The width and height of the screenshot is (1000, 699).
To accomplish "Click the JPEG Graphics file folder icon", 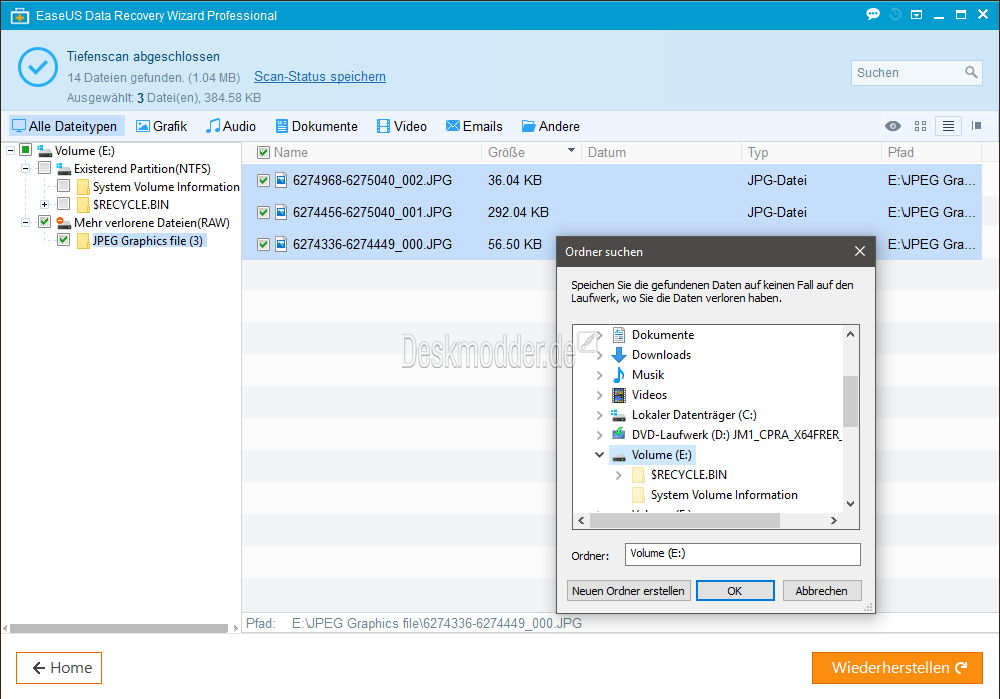I will coord(83,241).
